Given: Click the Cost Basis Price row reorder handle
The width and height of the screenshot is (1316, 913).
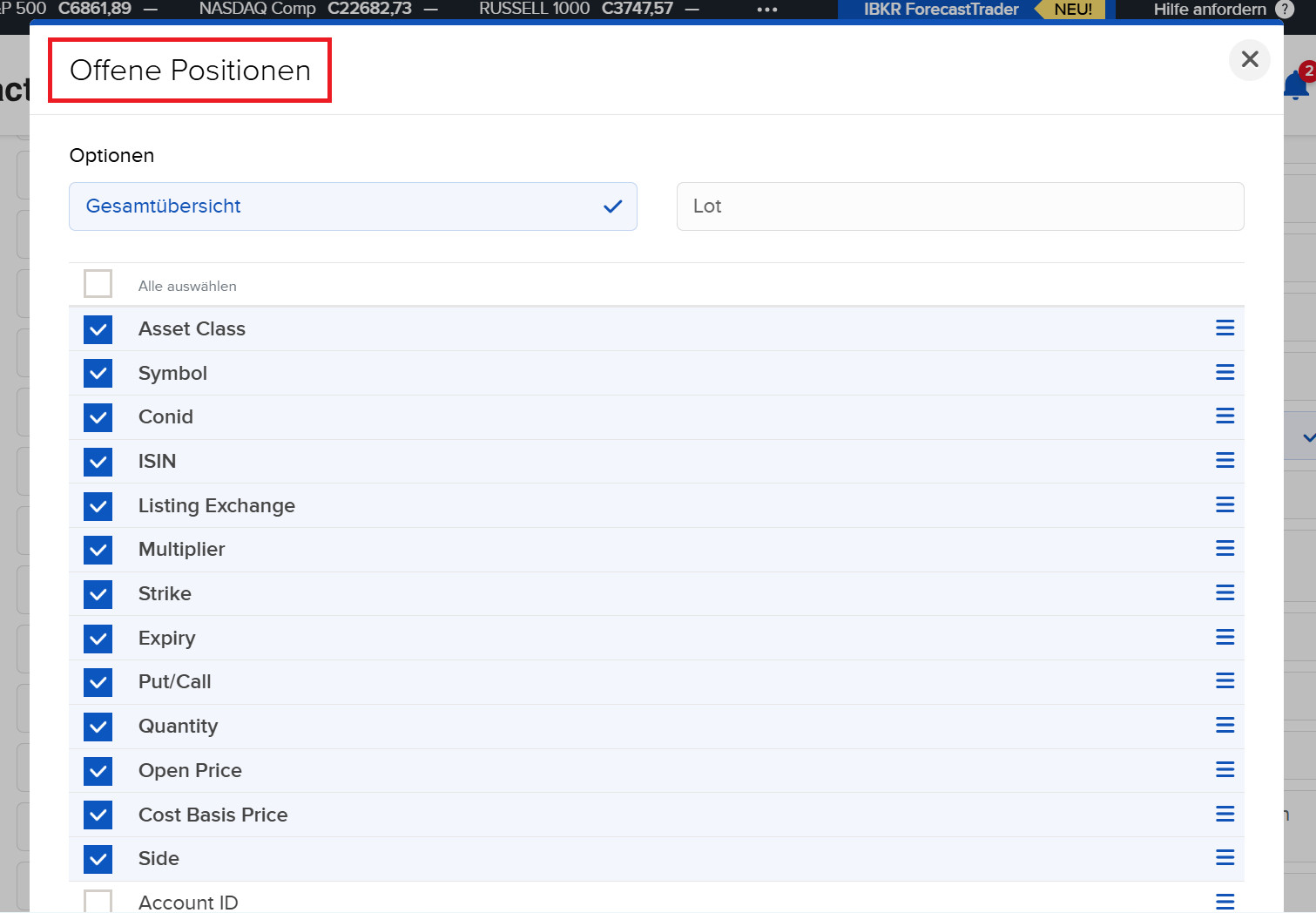Looking at the screenshot, I should pyautogui.click(x=1225, y=814).
